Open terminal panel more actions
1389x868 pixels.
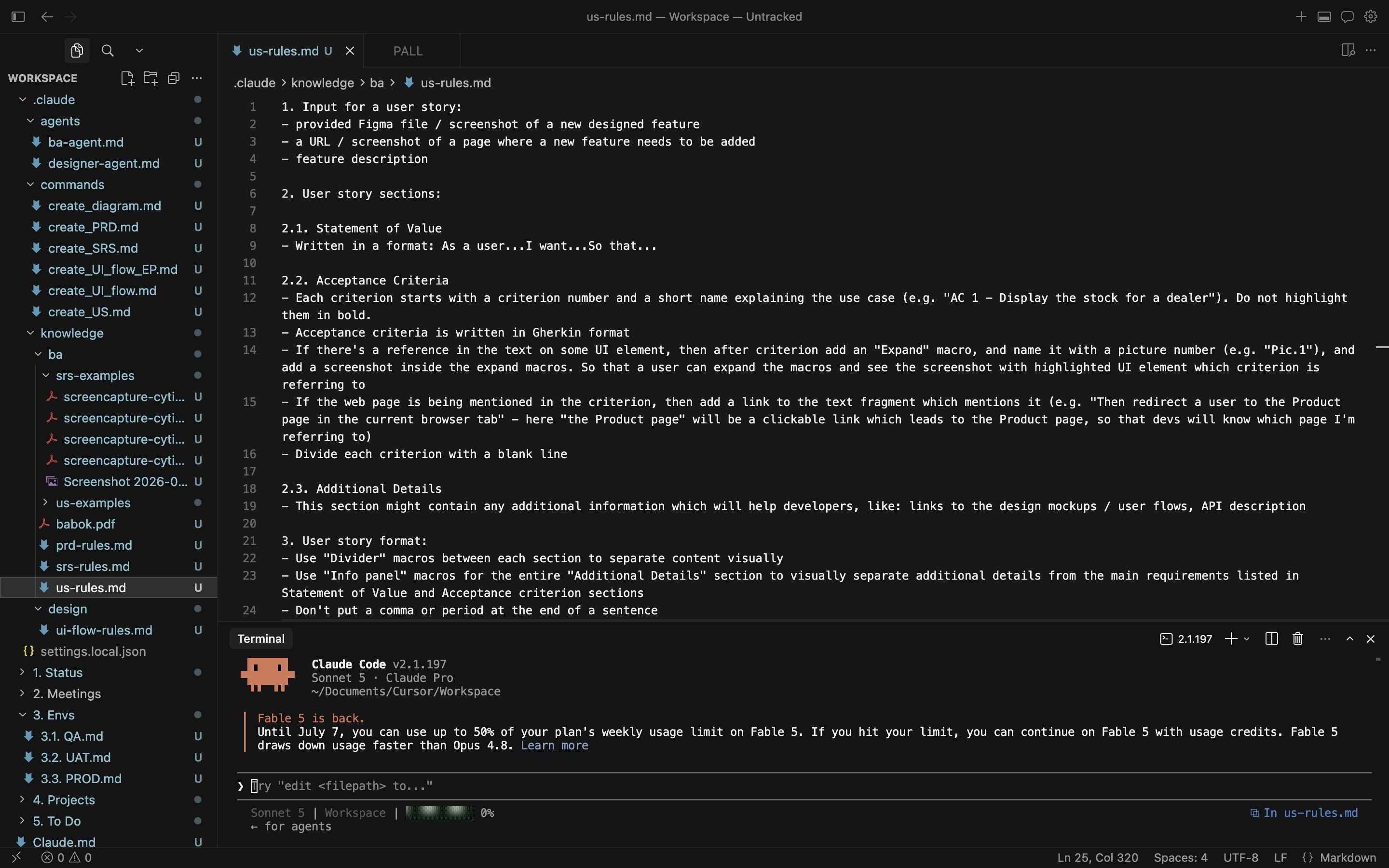click(1325, 639)
